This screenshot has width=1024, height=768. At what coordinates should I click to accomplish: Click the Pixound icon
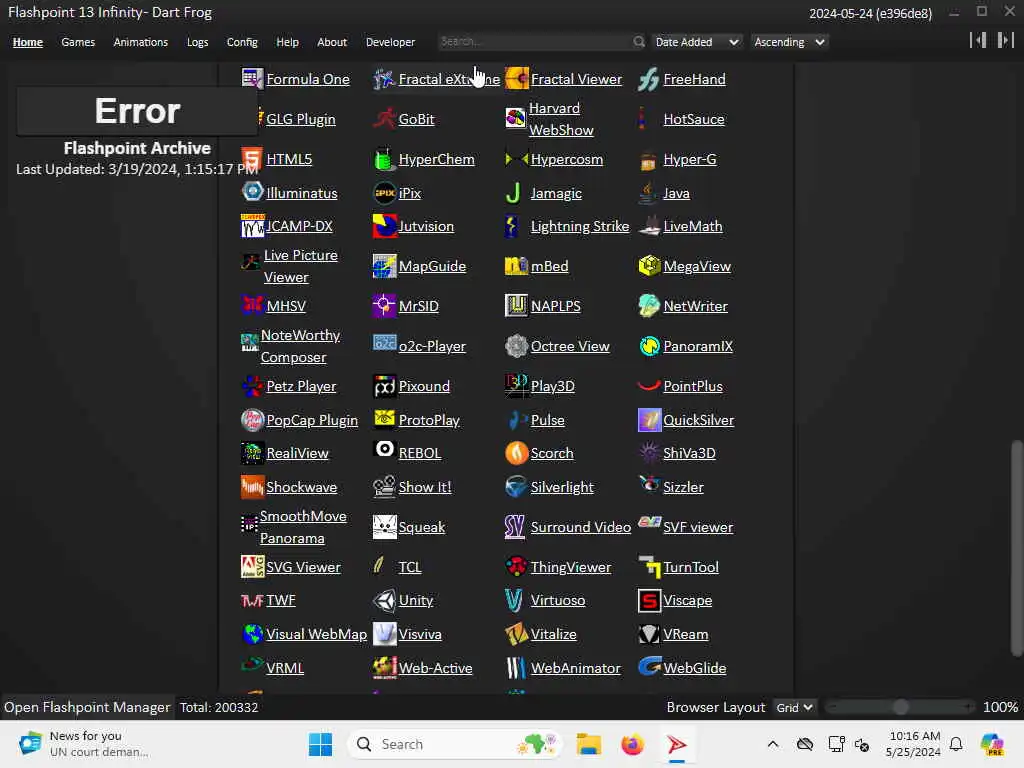click(x=384, y=386)
